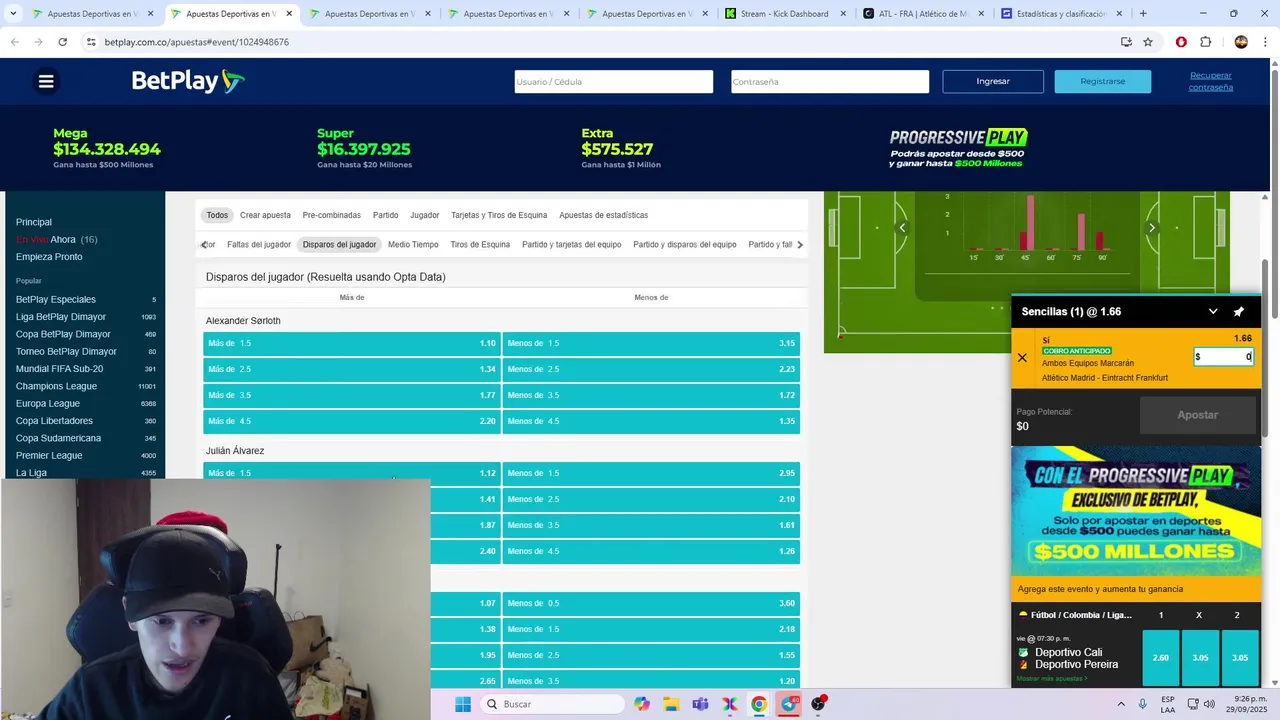The image size is (1280, 720).
Task: Open File Explorer from taskbar
Action: [670, 704]
